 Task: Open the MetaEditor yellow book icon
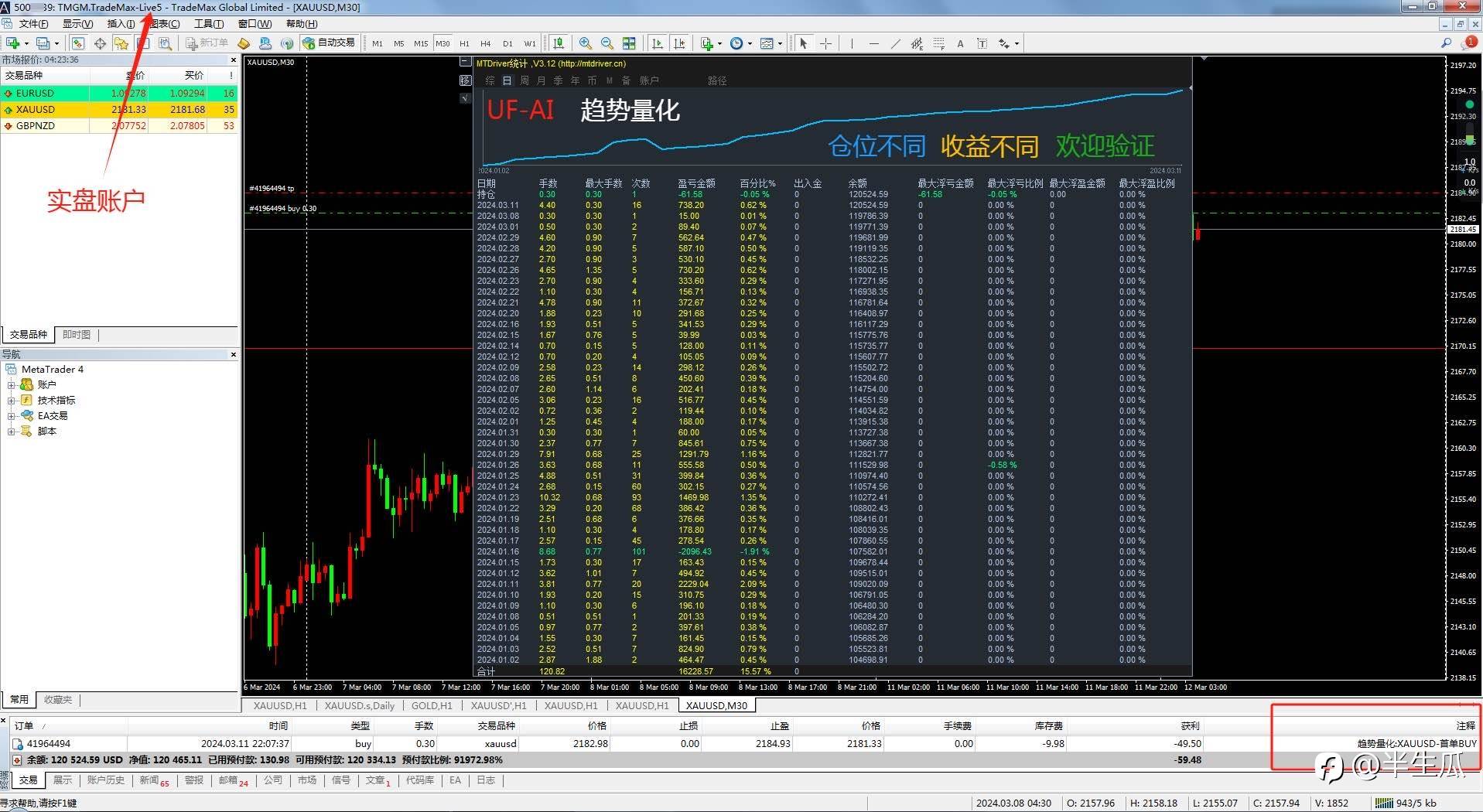click(244, 43)
